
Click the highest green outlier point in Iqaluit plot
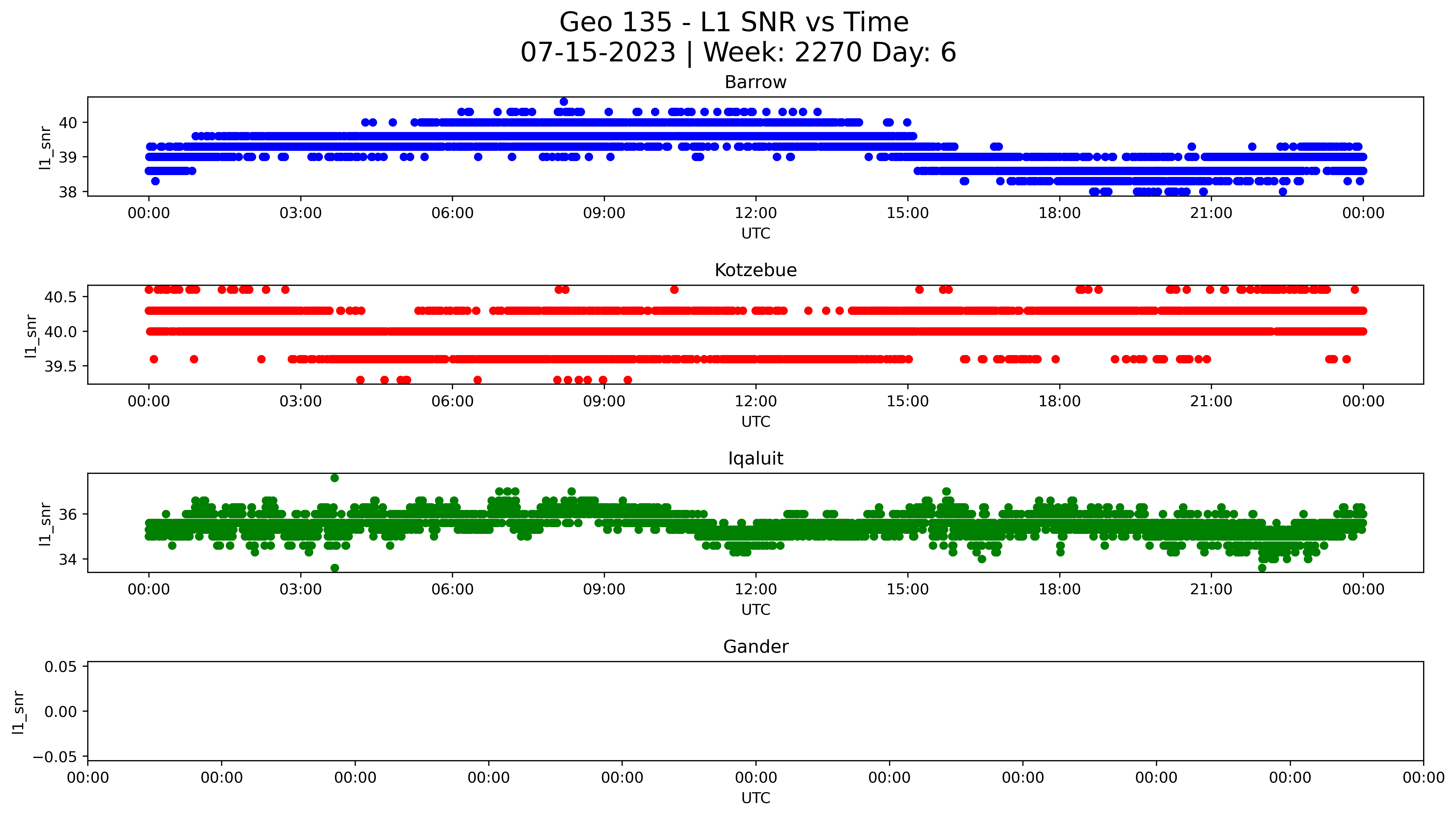click(335, 478)
